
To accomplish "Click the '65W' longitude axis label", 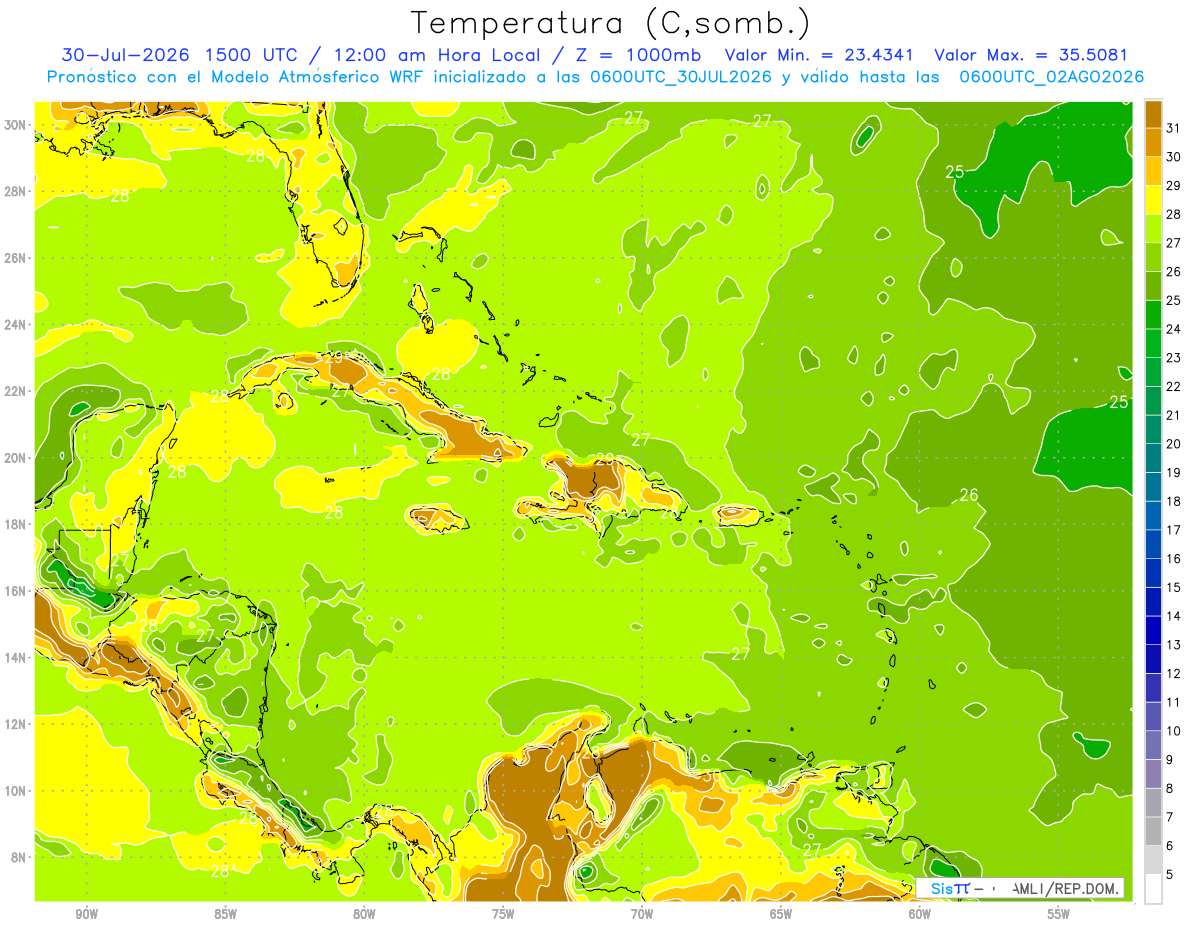I will [x=781, y=914].
